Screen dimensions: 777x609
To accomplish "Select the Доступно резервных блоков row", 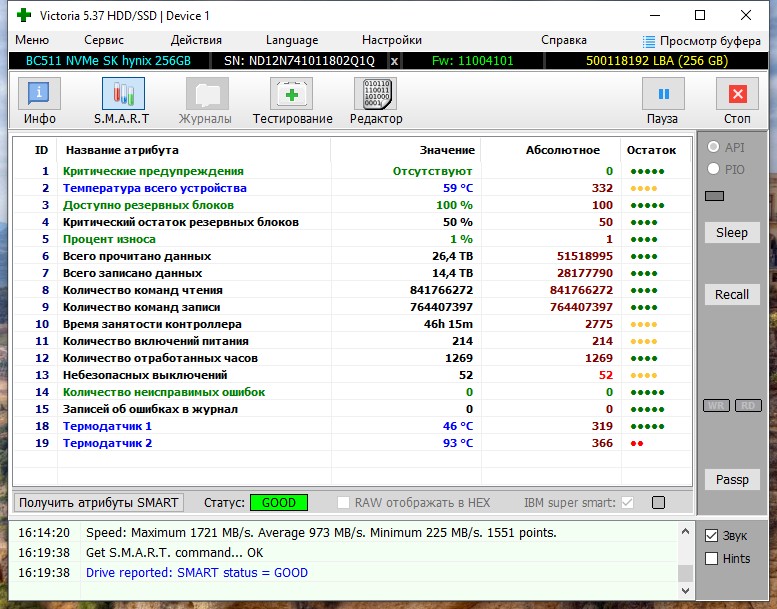I will tap(353, 205).
